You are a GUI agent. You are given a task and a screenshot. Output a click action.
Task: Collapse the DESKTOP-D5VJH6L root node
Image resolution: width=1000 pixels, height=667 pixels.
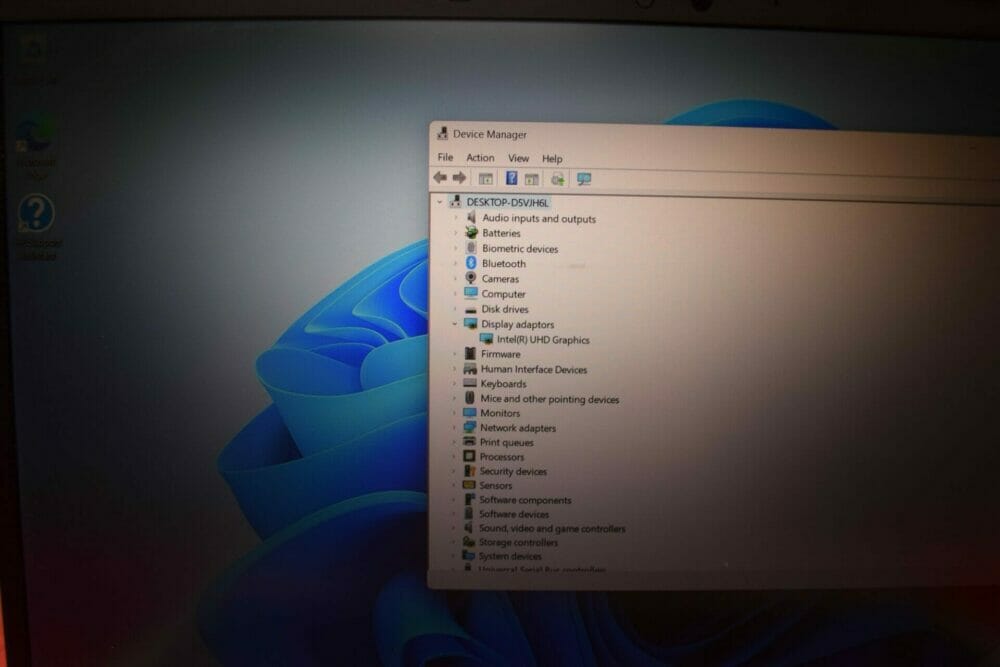pos(439,202)
